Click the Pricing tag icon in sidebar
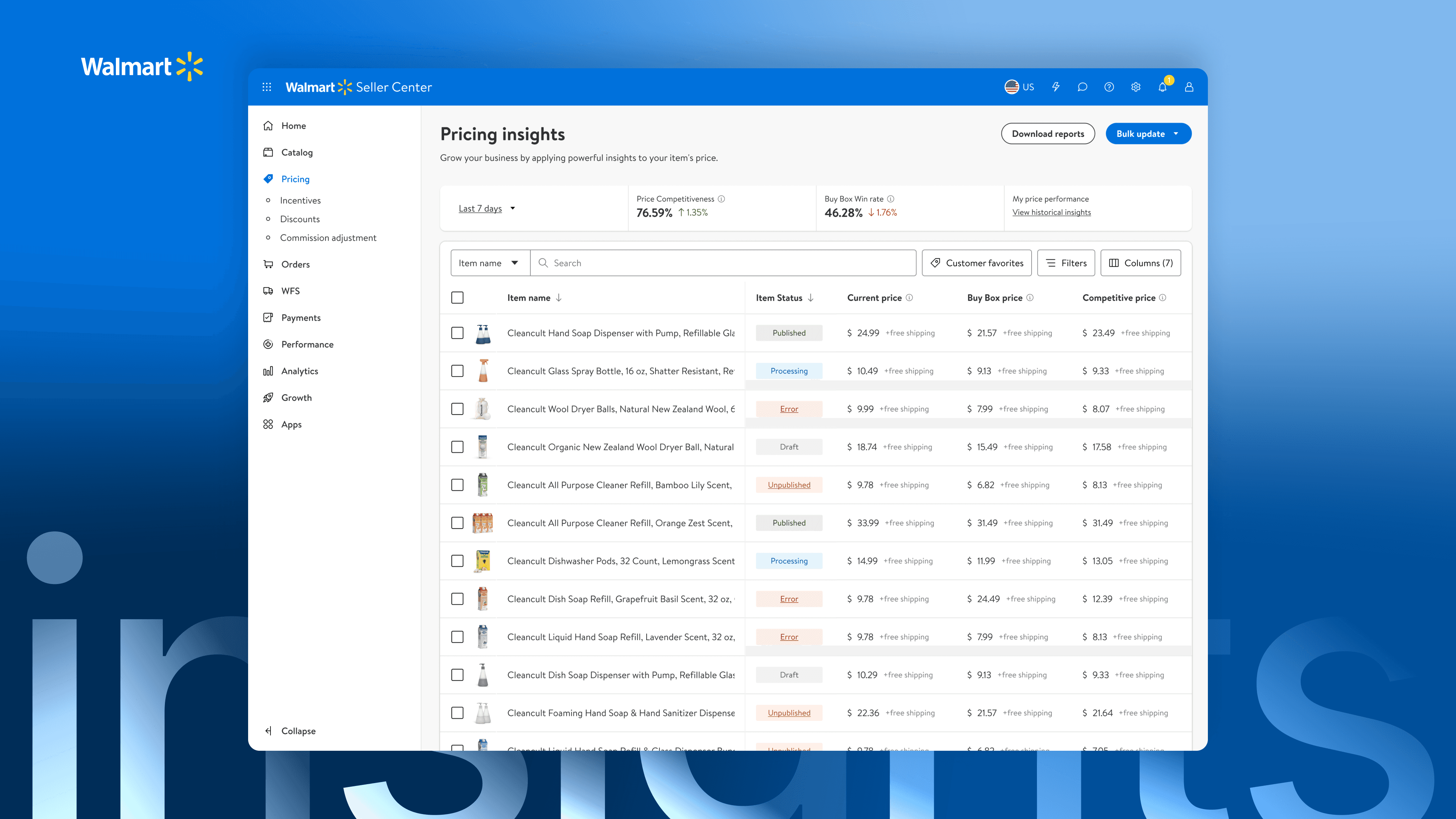Screen dimensions: 1456x819 [268, 178]
